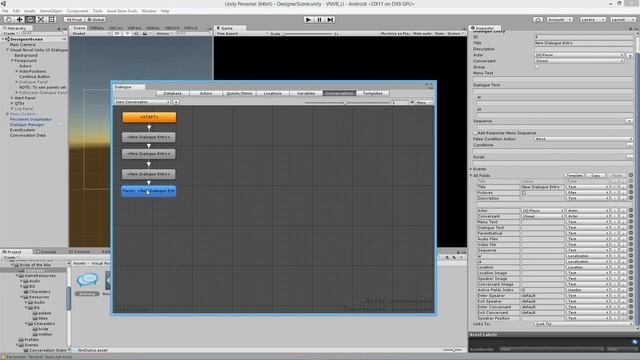Image resolution: width=640 pixels, height=360 pixels.
Task: Open the Conversant dropdown in Inspector
Action: pos(579,61)
